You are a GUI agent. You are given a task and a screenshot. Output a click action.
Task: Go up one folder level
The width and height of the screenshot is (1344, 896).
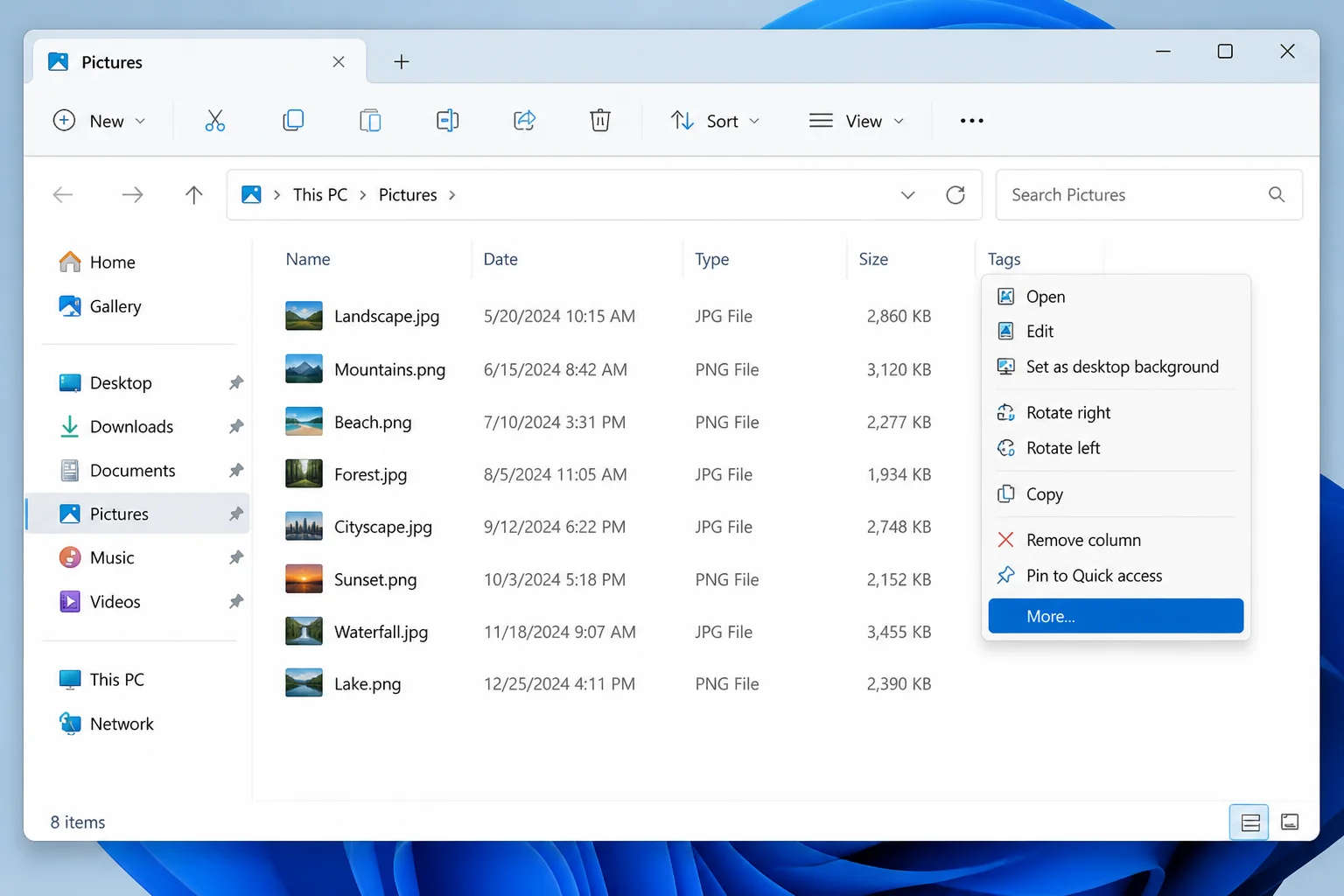[x=194, y=194]
